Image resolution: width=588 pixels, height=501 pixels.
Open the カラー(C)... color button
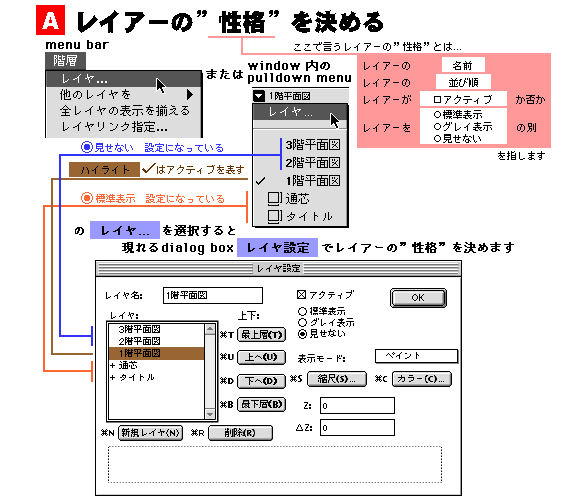point(422,379)
